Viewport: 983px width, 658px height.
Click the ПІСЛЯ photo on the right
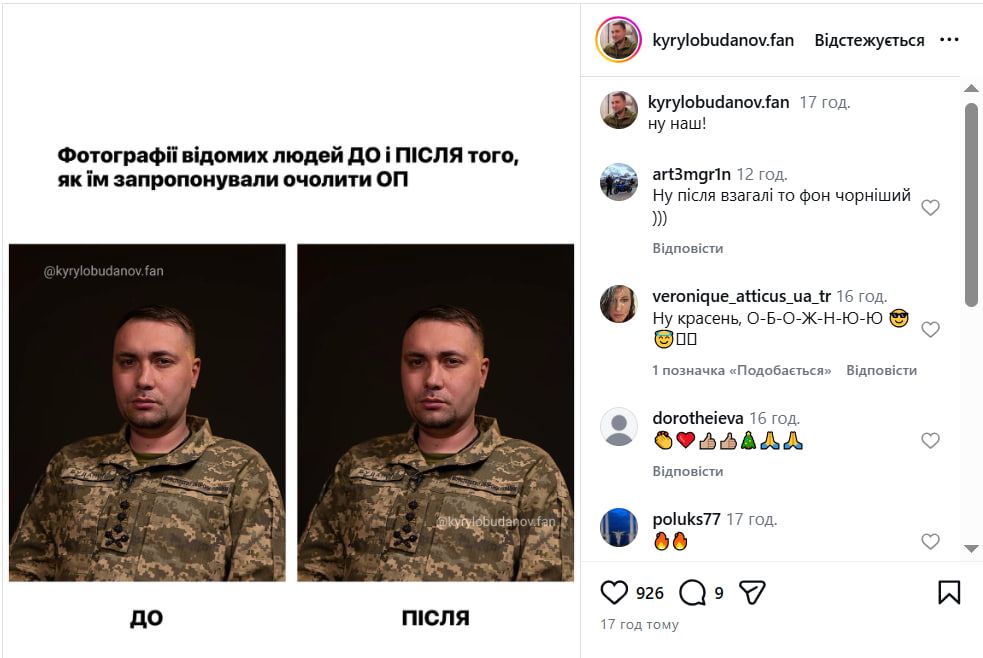point(435,413)
